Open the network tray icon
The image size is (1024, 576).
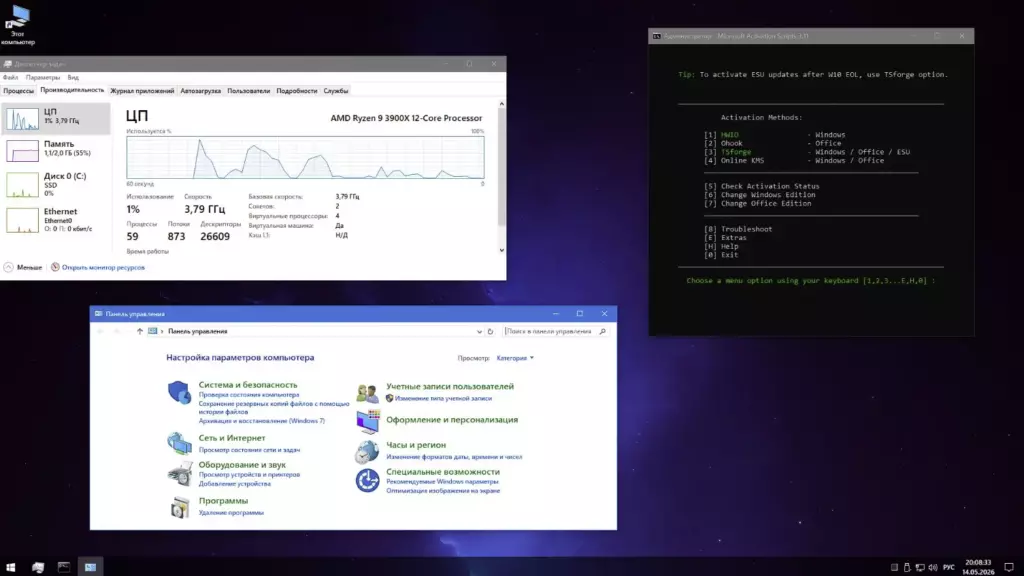tap(920, 567)
